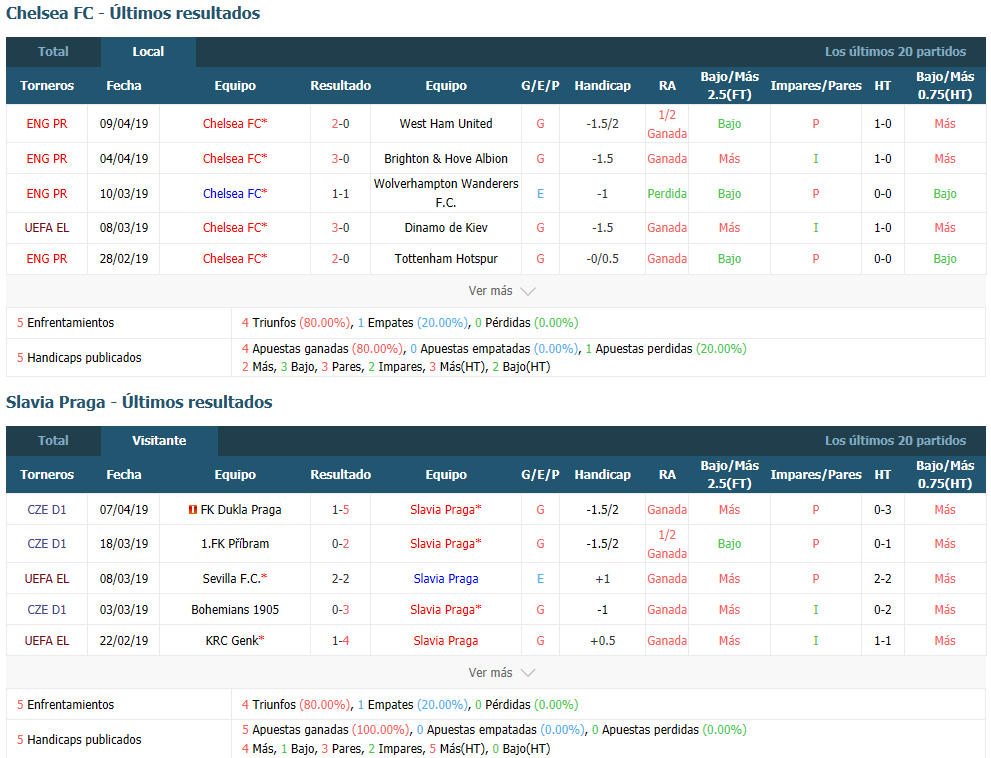This screenshot has width=991, height=758.
Task: Click Impares/Pares header in Slavia table
Action: (815, 474)
